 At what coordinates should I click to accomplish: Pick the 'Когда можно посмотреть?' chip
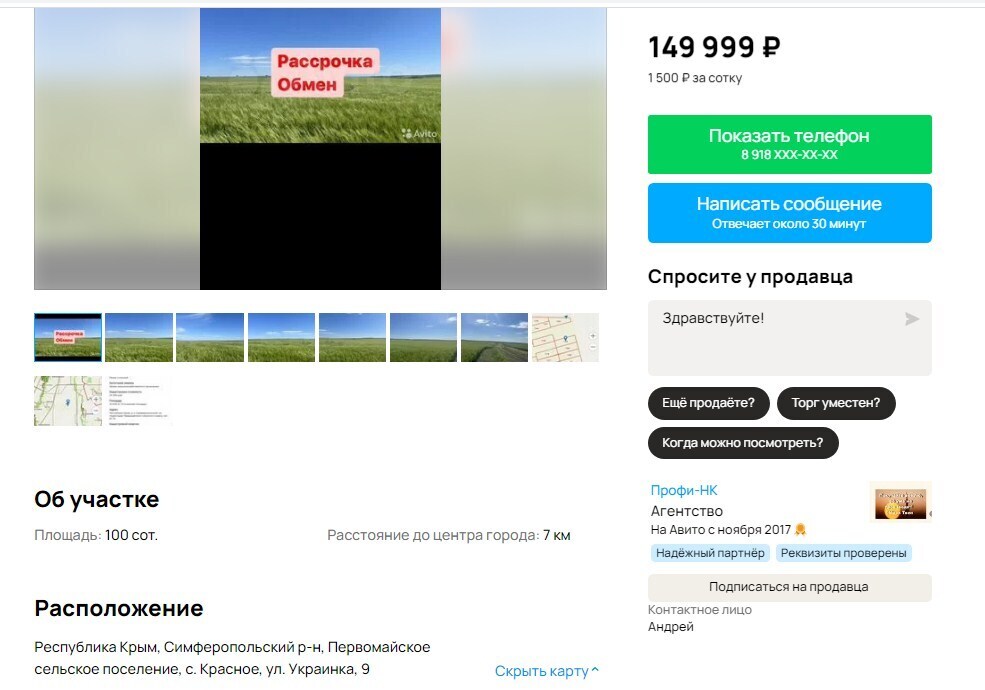tap(743, 442)
